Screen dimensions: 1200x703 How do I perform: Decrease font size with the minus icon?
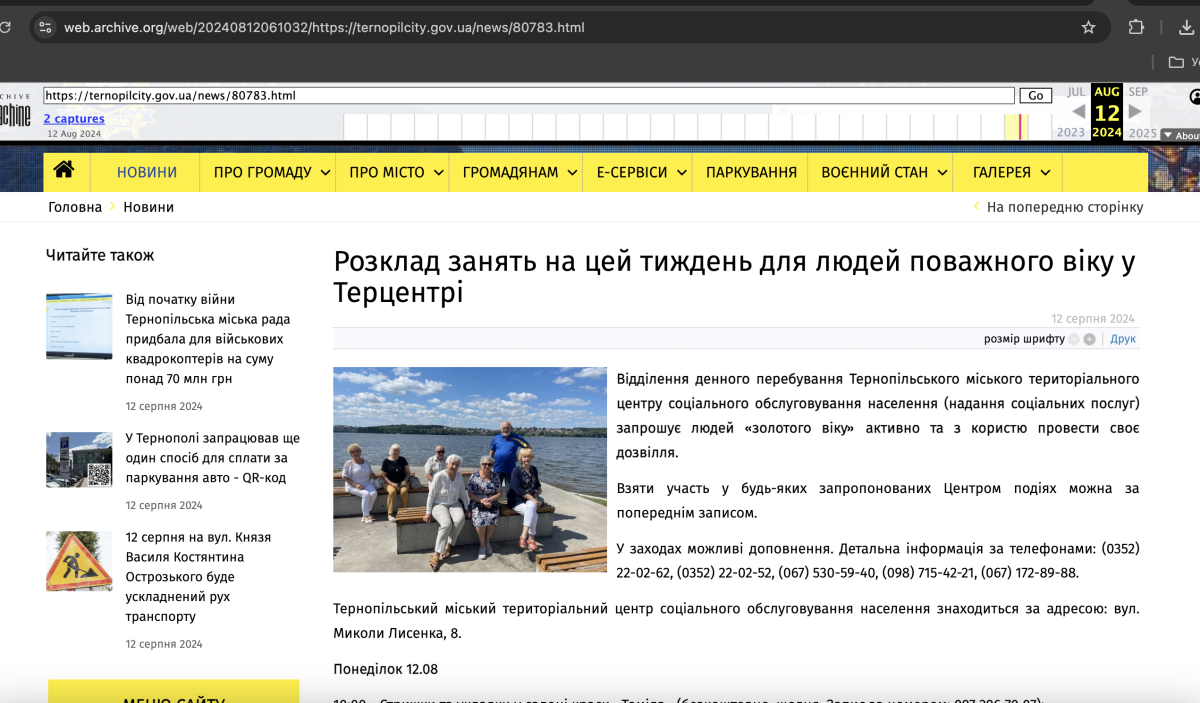[1074, 339]
